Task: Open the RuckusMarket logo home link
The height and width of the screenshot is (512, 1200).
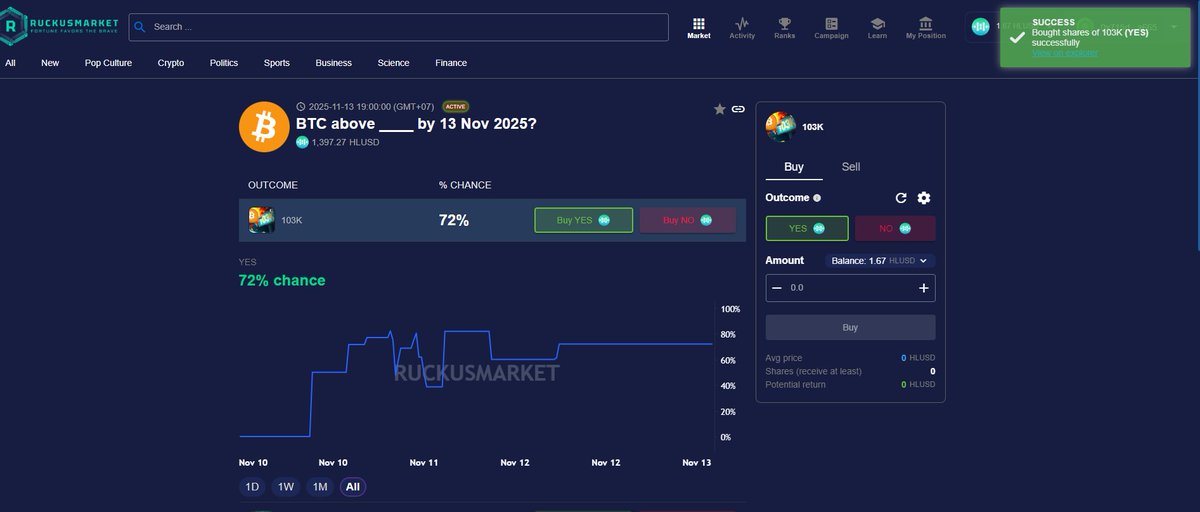Action: tap(60, 26)
